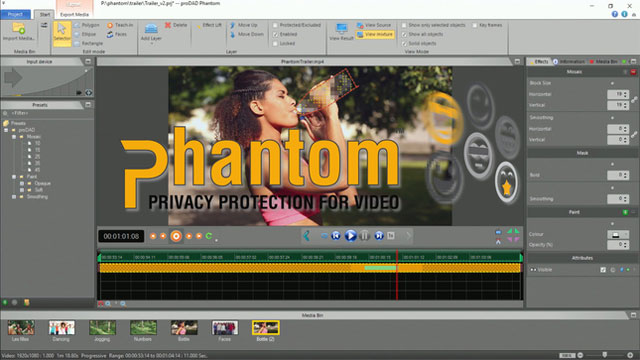Open the blue help question icon

(x=615, y=14)
